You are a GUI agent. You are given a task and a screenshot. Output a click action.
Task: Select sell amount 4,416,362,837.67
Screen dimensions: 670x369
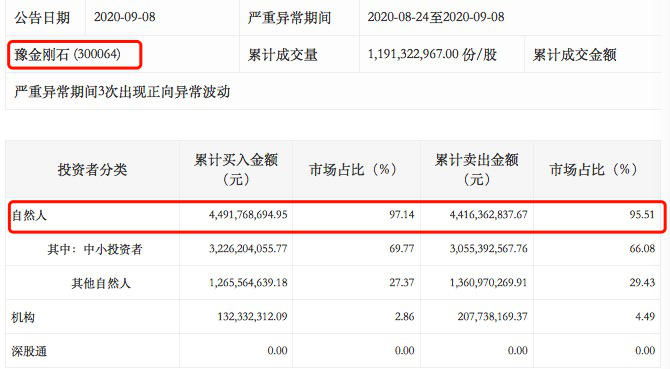click(x=488, y=214)
